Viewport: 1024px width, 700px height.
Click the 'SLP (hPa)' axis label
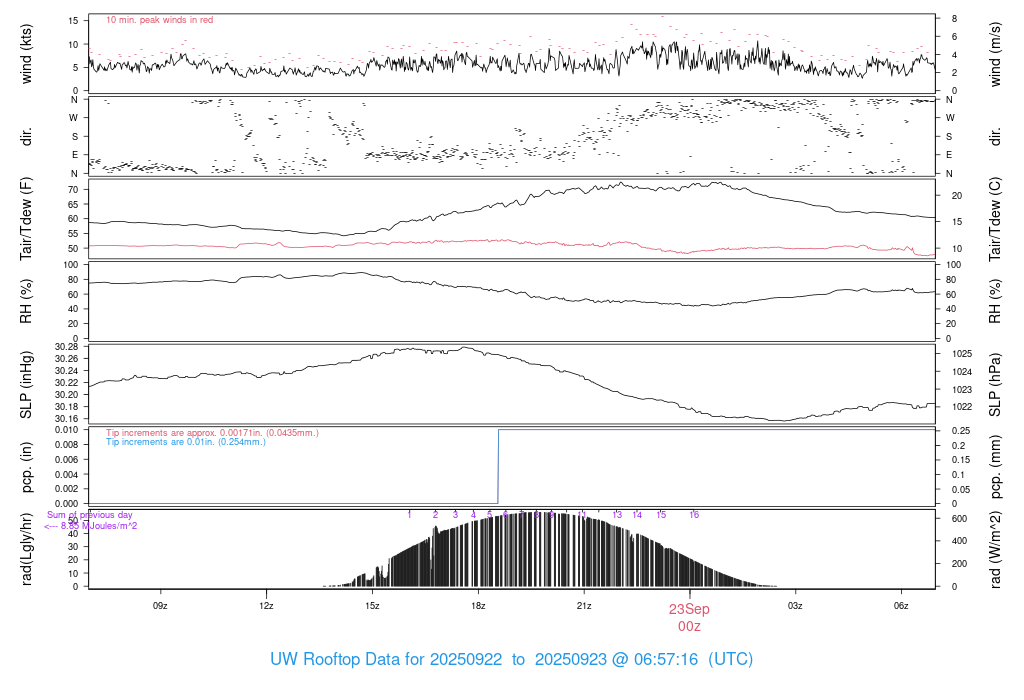click(995, 385)
